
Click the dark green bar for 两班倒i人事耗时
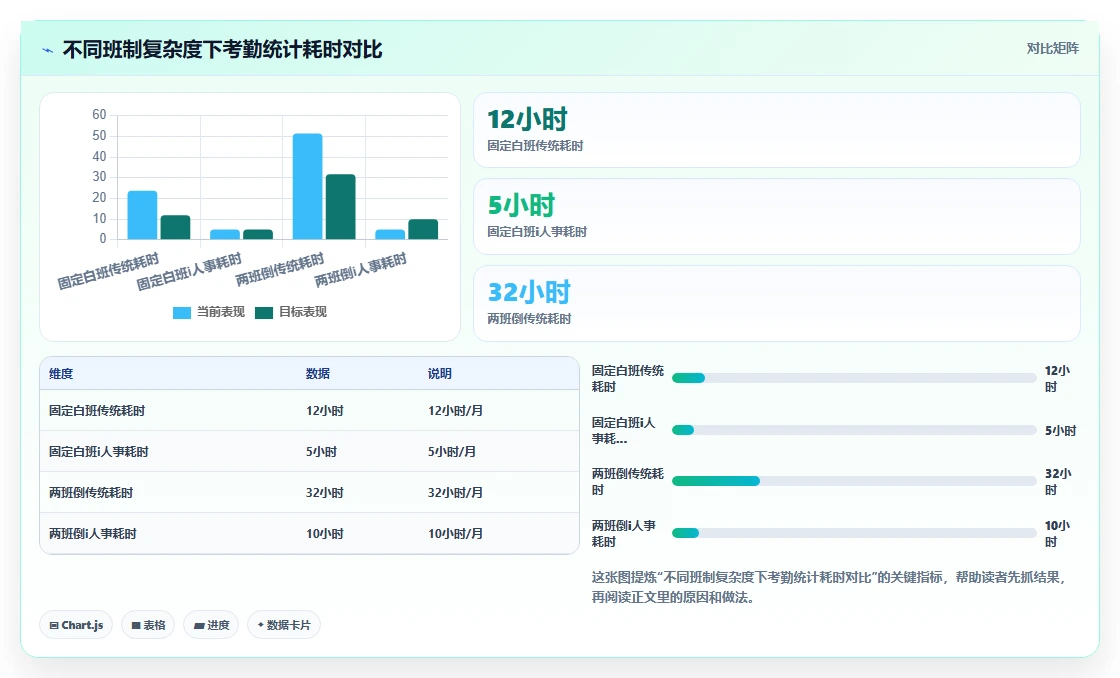point(423,229)
